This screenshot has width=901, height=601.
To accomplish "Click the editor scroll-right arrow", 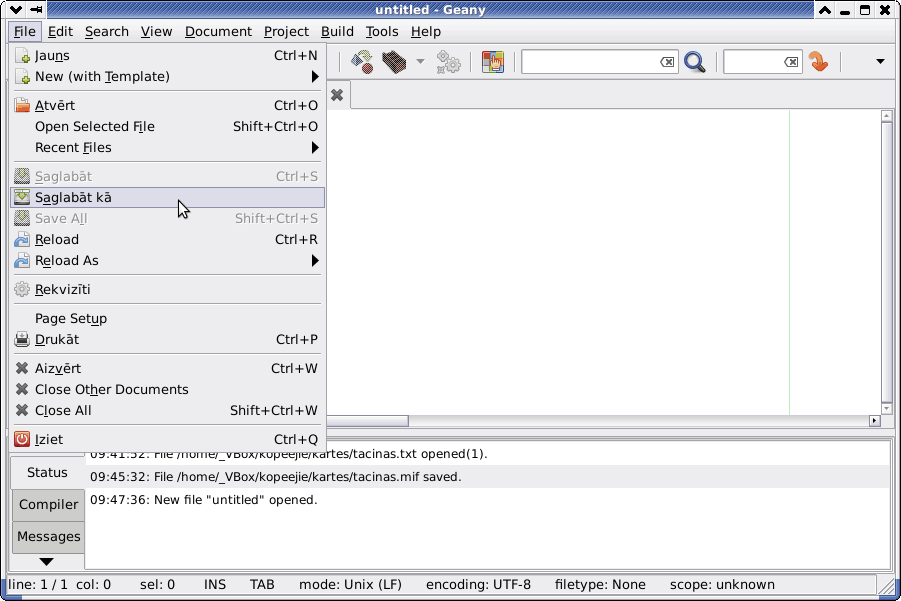I will [x=875, y=421].
